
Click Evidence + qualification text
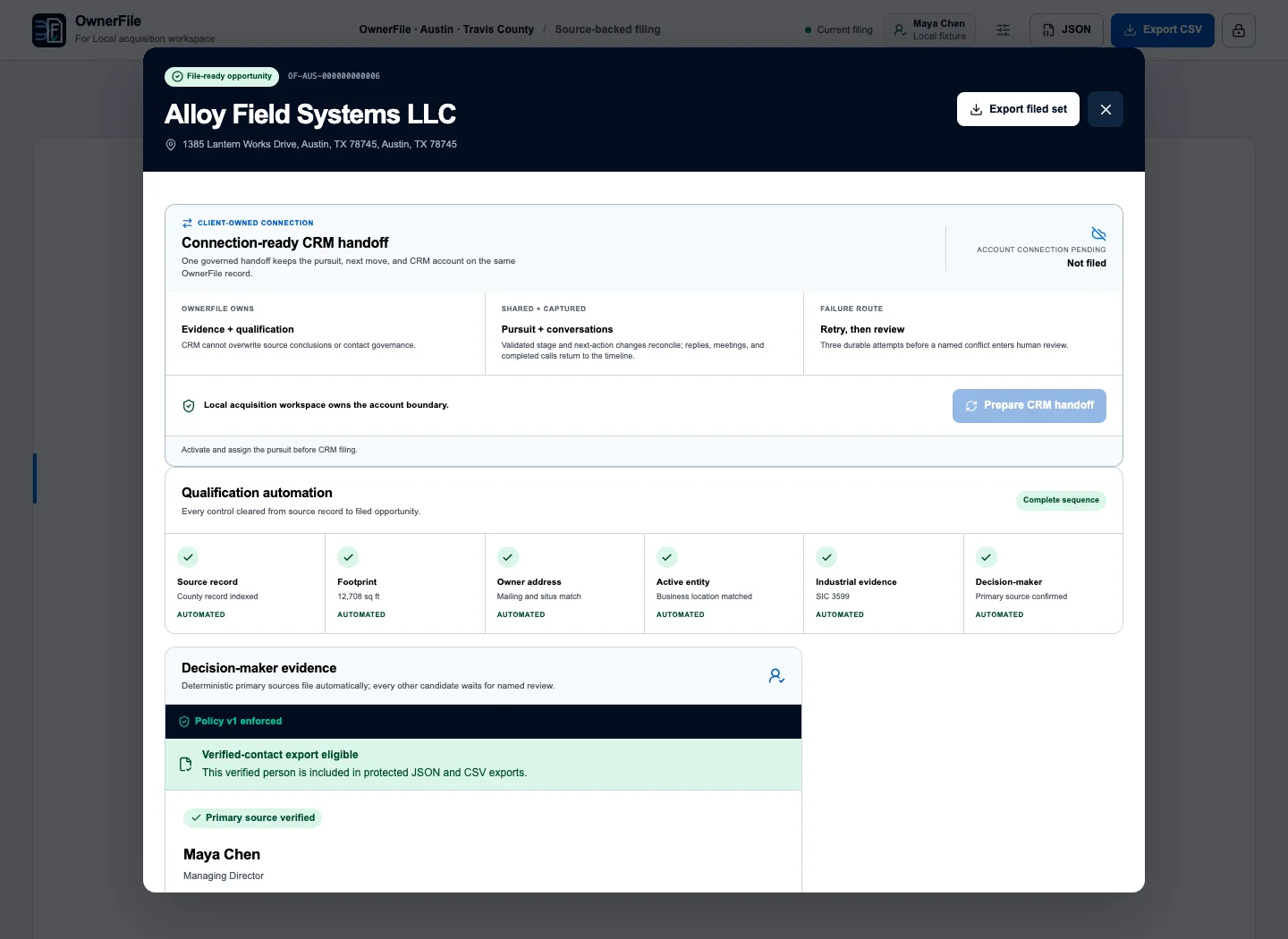pos(238,330)
